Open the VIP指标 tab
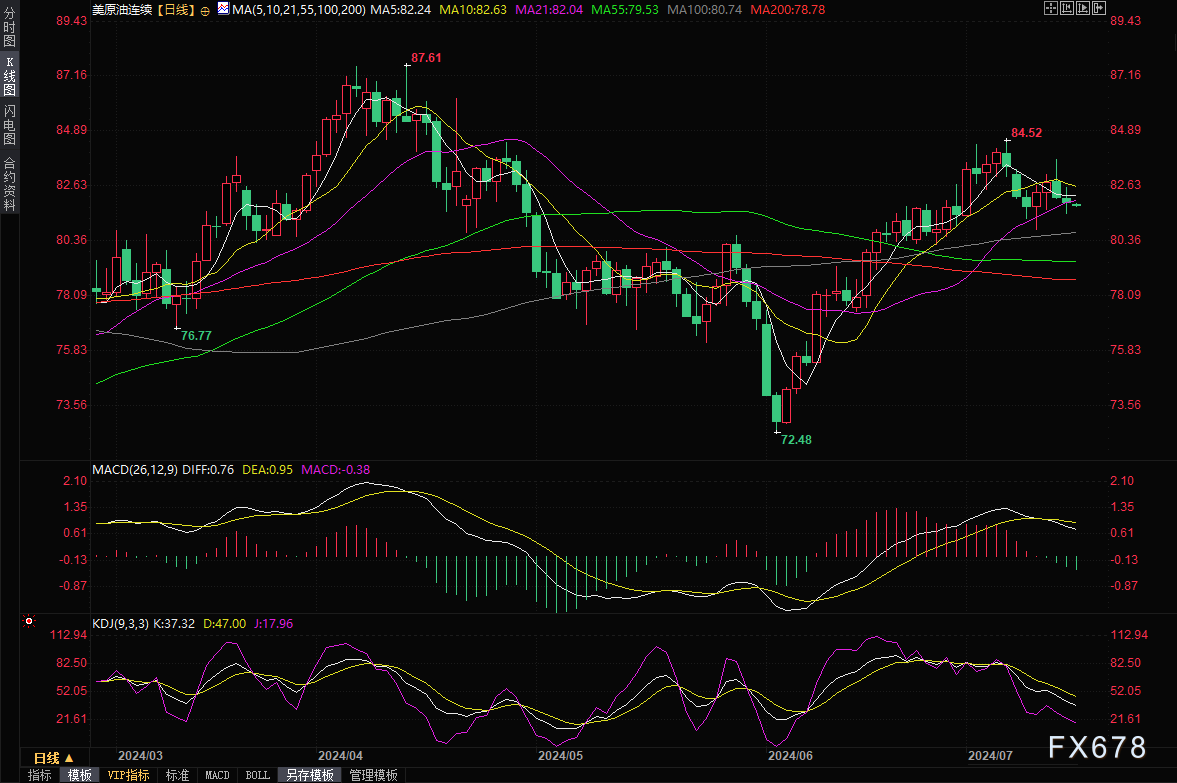Viewport: 1177px width, 783px height. (128, 775)
